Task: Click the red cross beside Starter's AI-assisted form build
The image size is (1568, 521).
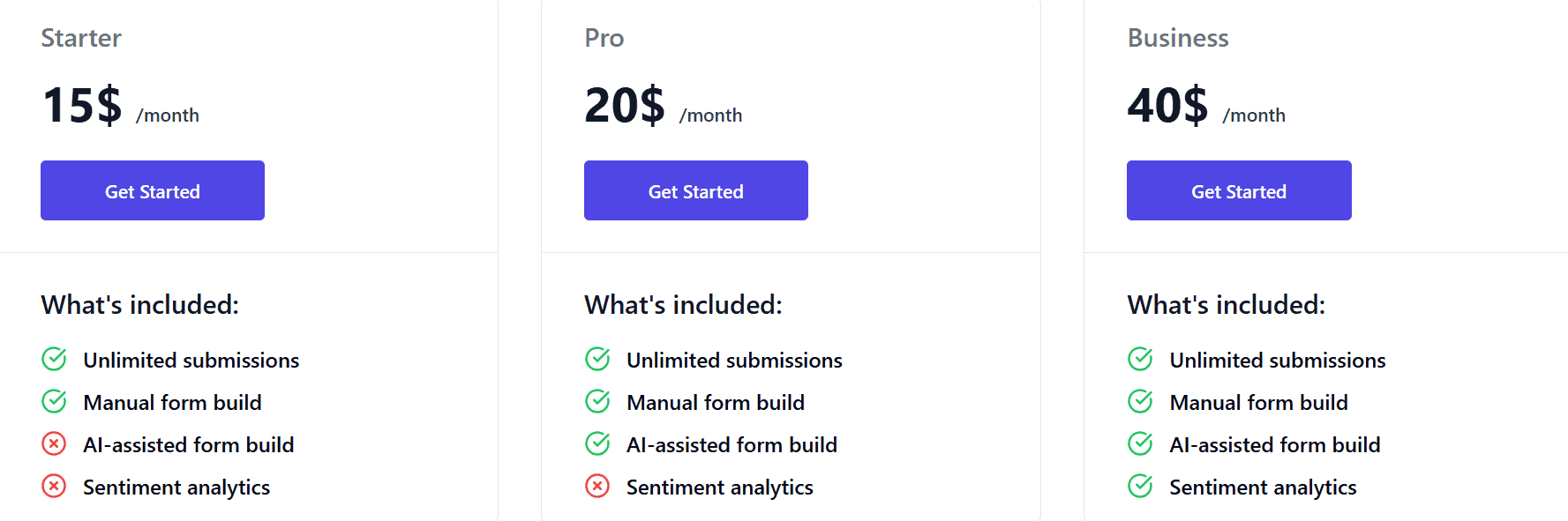Action: coord(54,444)
